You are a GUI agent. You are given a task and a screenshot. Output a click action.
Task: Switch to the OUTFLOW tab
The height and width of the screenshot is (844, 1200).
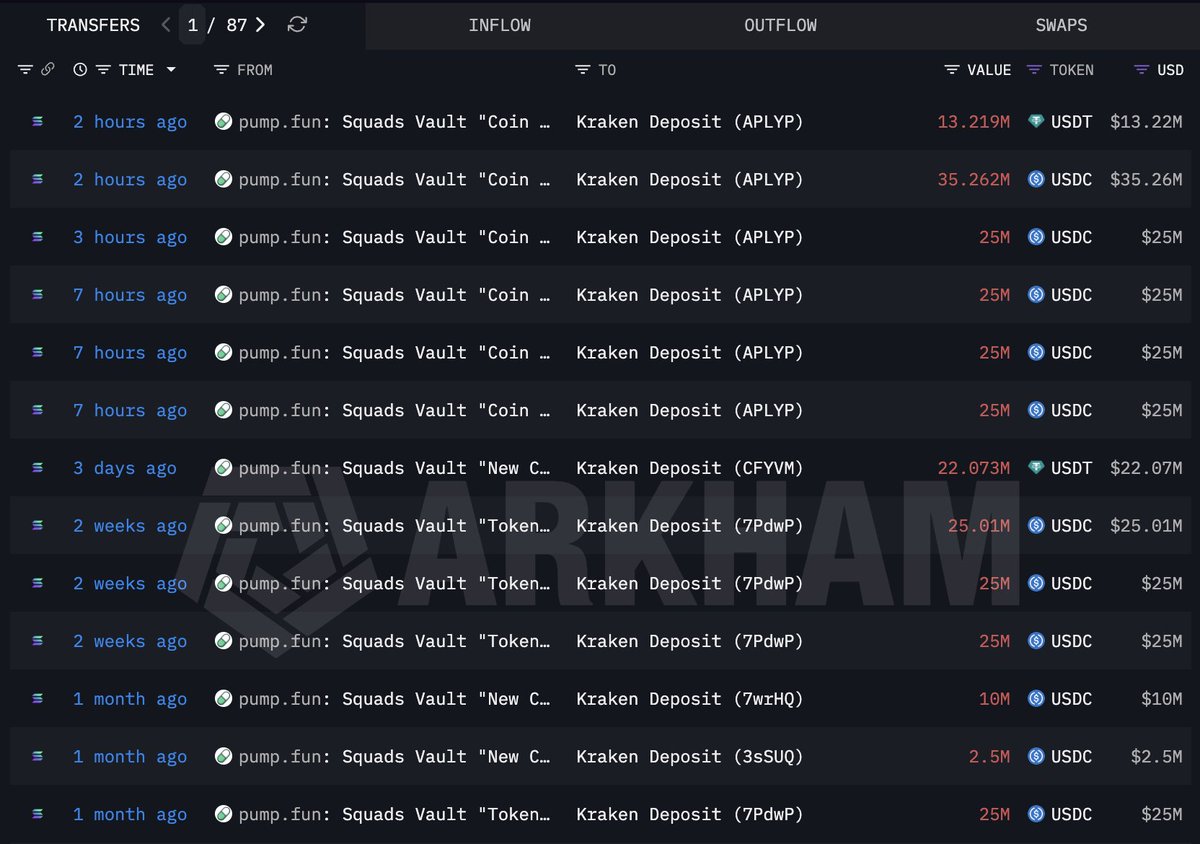pyautogui.click(x=780, y=25)
